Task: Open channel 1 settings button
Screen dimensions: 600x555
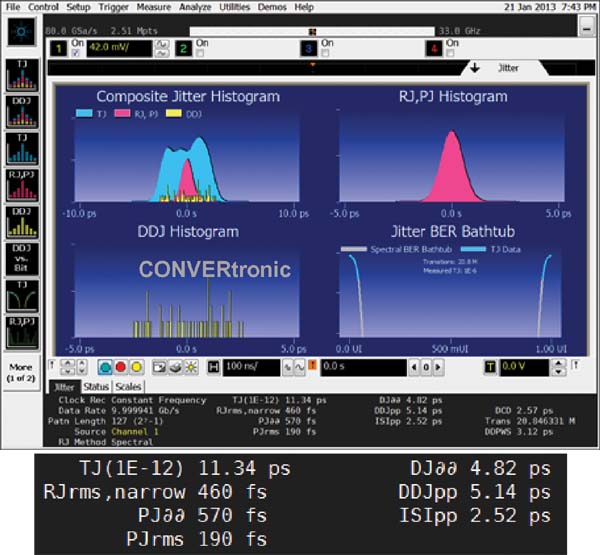Action: pyautogui.click(x=59, y=49)
